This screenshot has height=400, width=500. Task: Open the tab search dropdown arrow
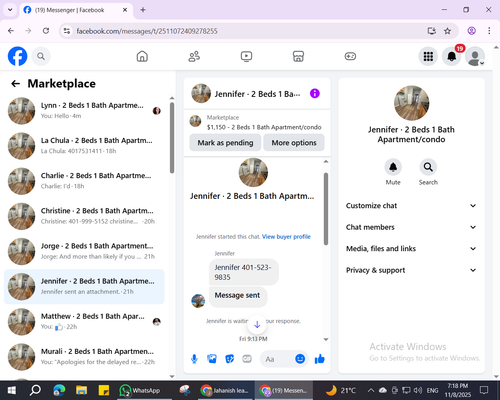10,10
